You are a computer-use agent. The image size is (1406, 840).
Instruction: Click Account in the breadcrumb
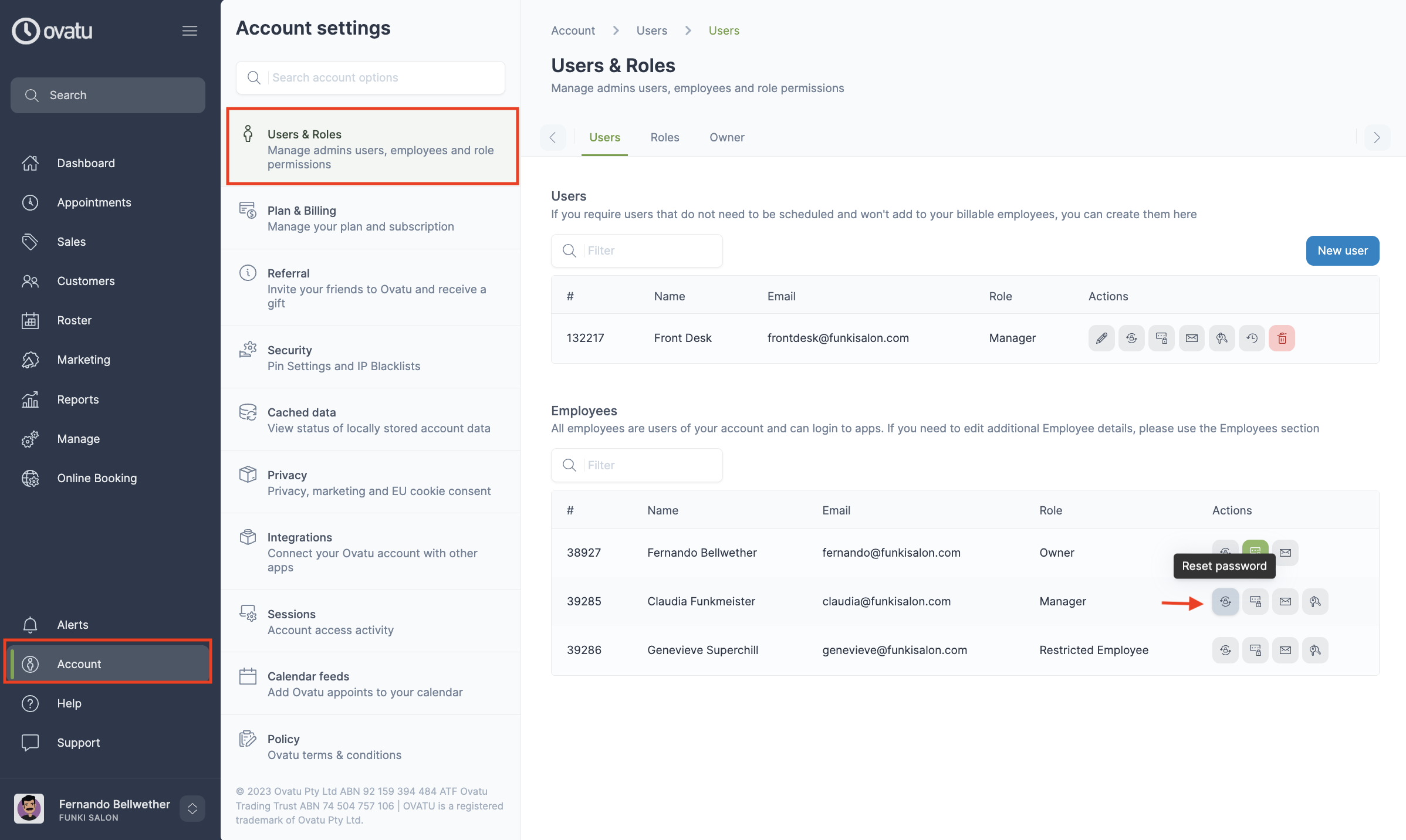pos(573,31)
